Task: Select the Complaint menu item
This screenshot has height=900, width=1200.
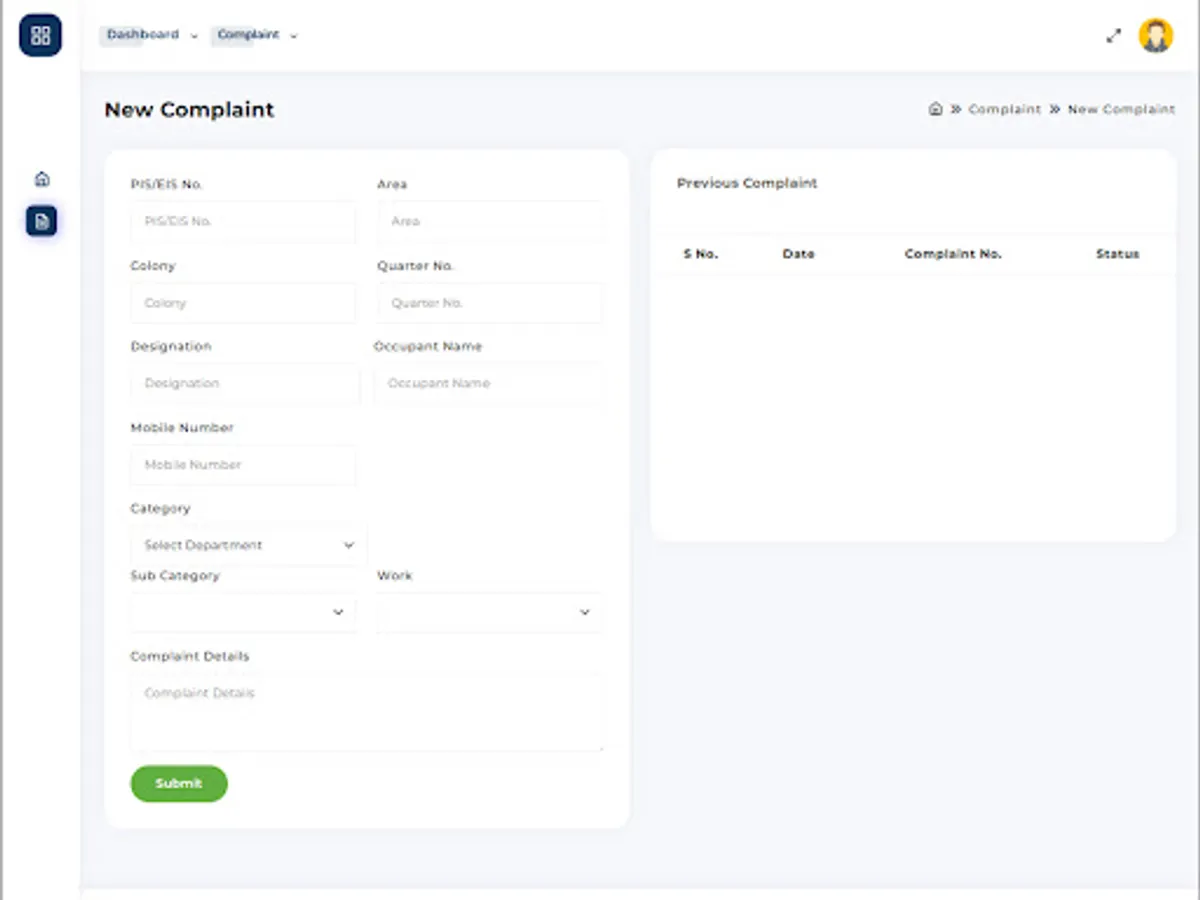Action: pyautogui.click(x=248, y=34)
